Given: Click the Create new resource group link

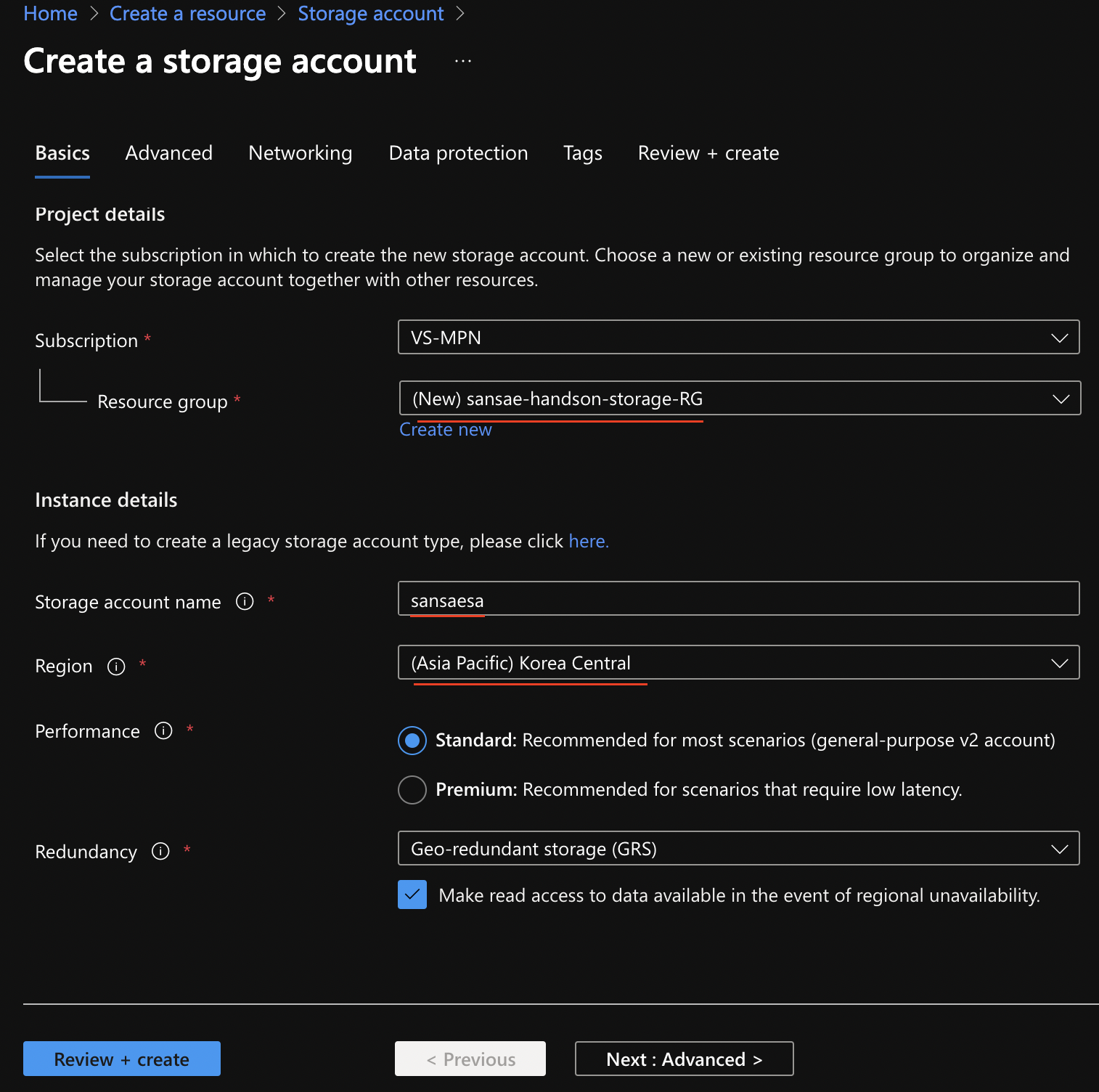Looking at the screenshot, I should [446, 430].
